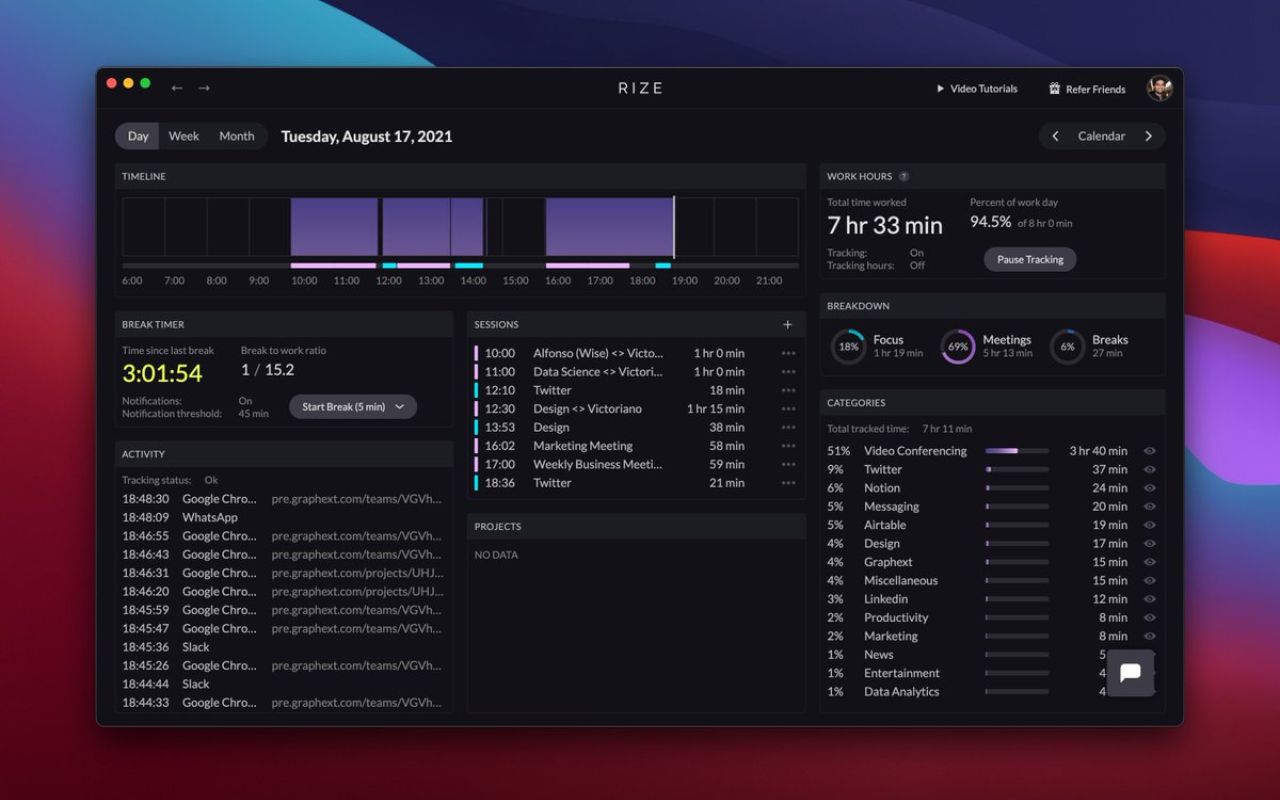Open the support chat bubble
Viewport: 1280px width, 800px height.
(x=1131, y=673)
